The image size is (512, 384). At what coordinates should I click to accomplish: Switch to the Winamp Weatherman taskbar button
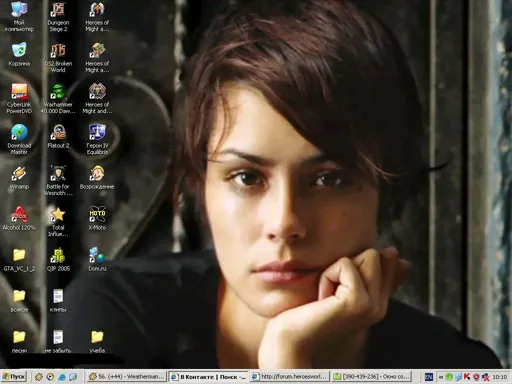(x=126, y=377)
